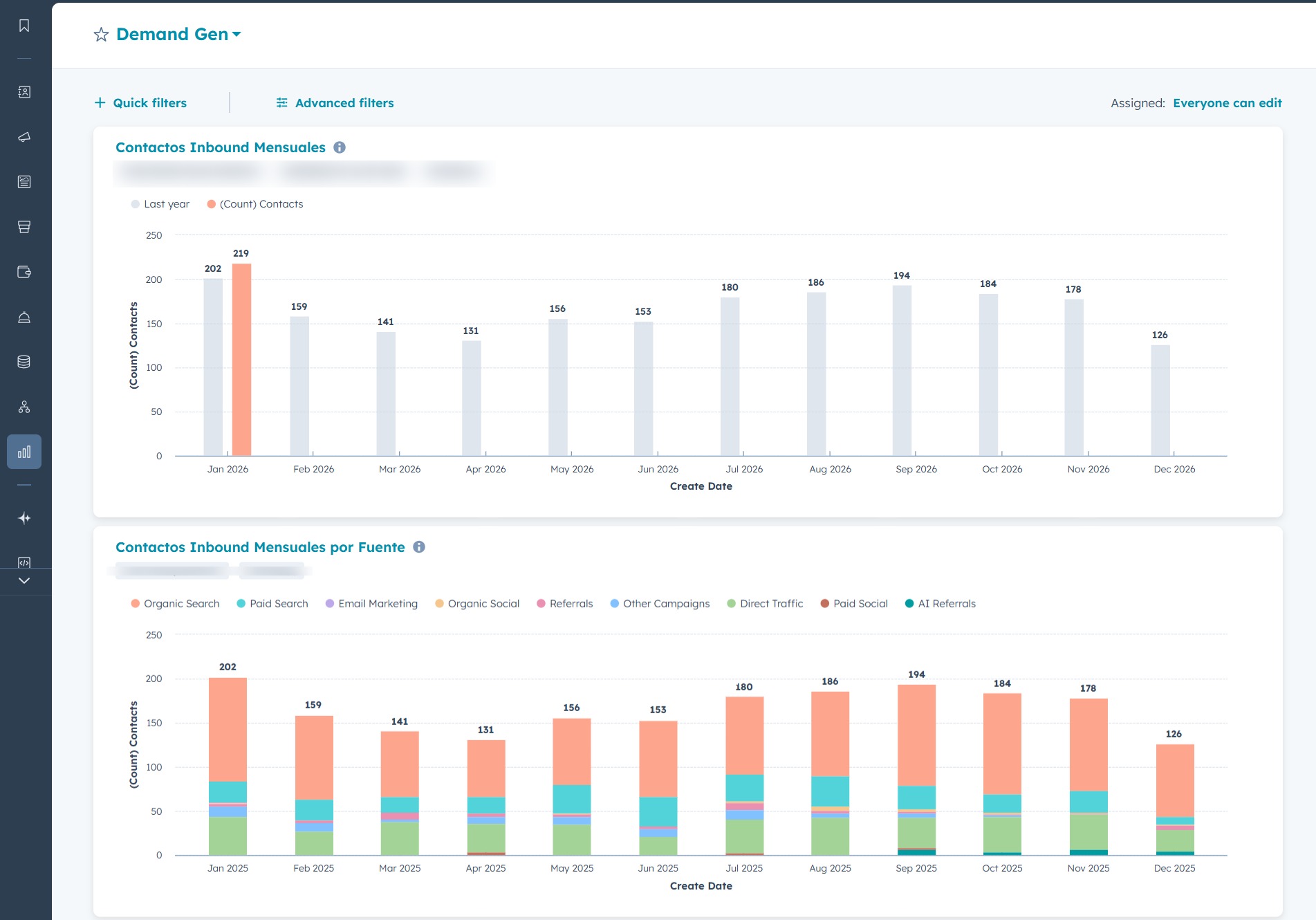The image size is (1316, 920).
Task: Open the Contactos Inbound Mensuales report title
Action: tap(221, 147)
